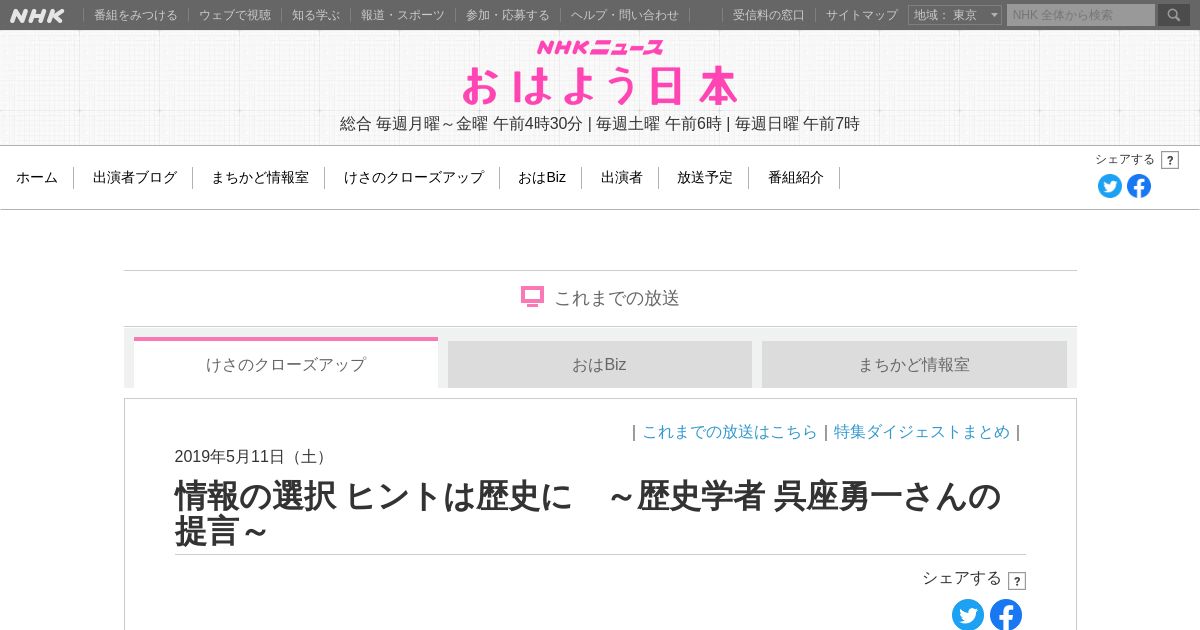Open けさのクローズアップ in navigation bar
1200x630 pixels.
[x=414, y=177]
